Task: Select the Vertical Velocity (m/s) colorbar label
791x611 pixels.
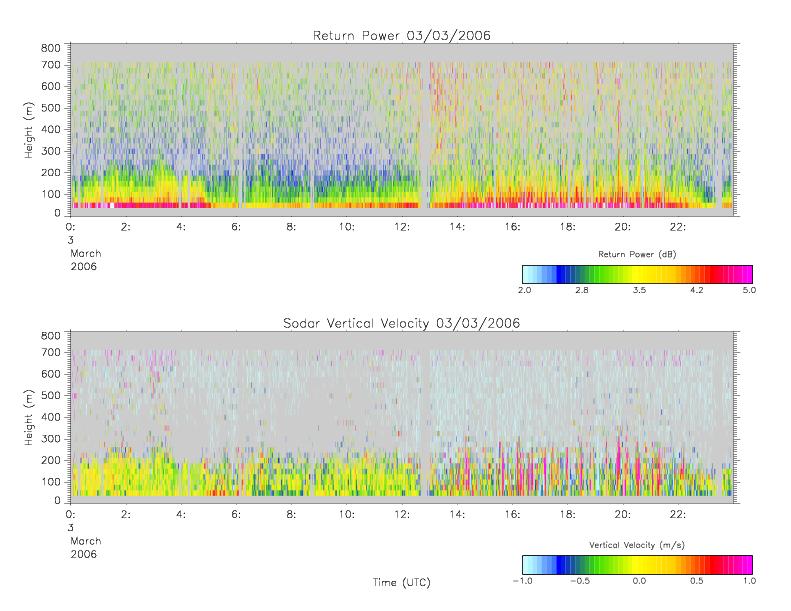Action: click(637, 545)
